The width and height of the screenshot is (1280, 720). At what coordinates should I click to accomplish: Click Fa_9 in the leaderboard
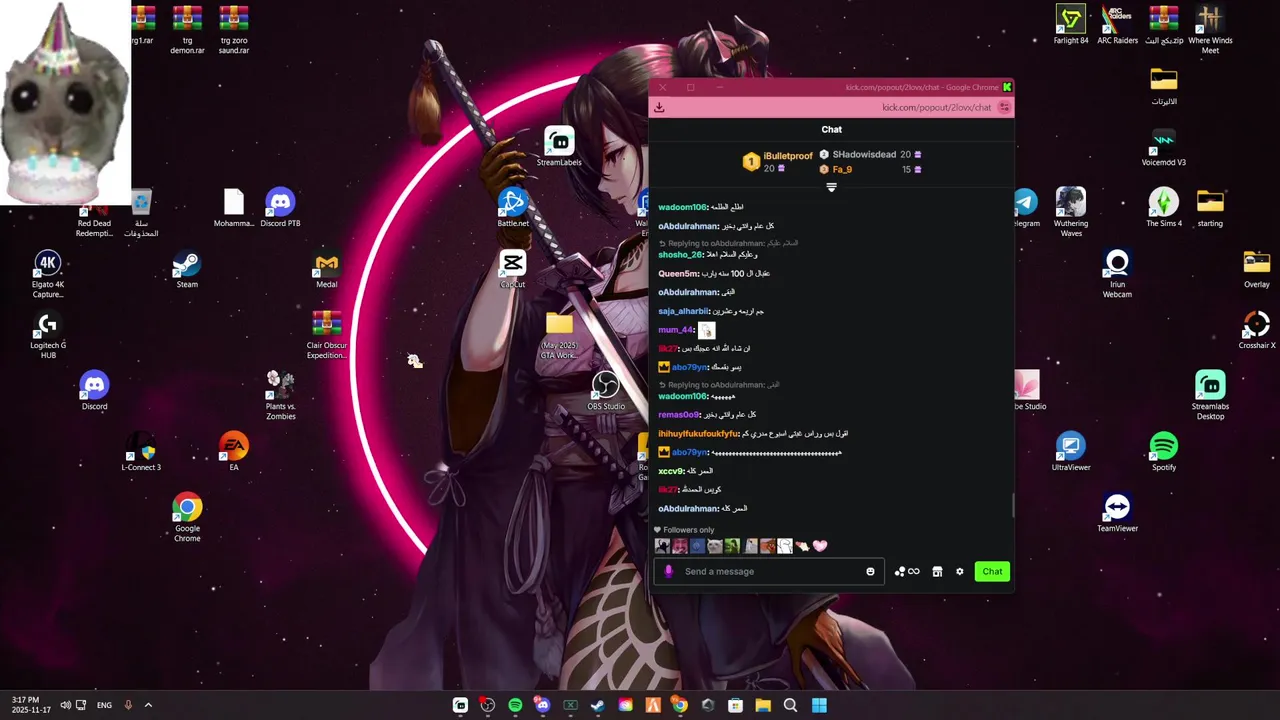842,170
